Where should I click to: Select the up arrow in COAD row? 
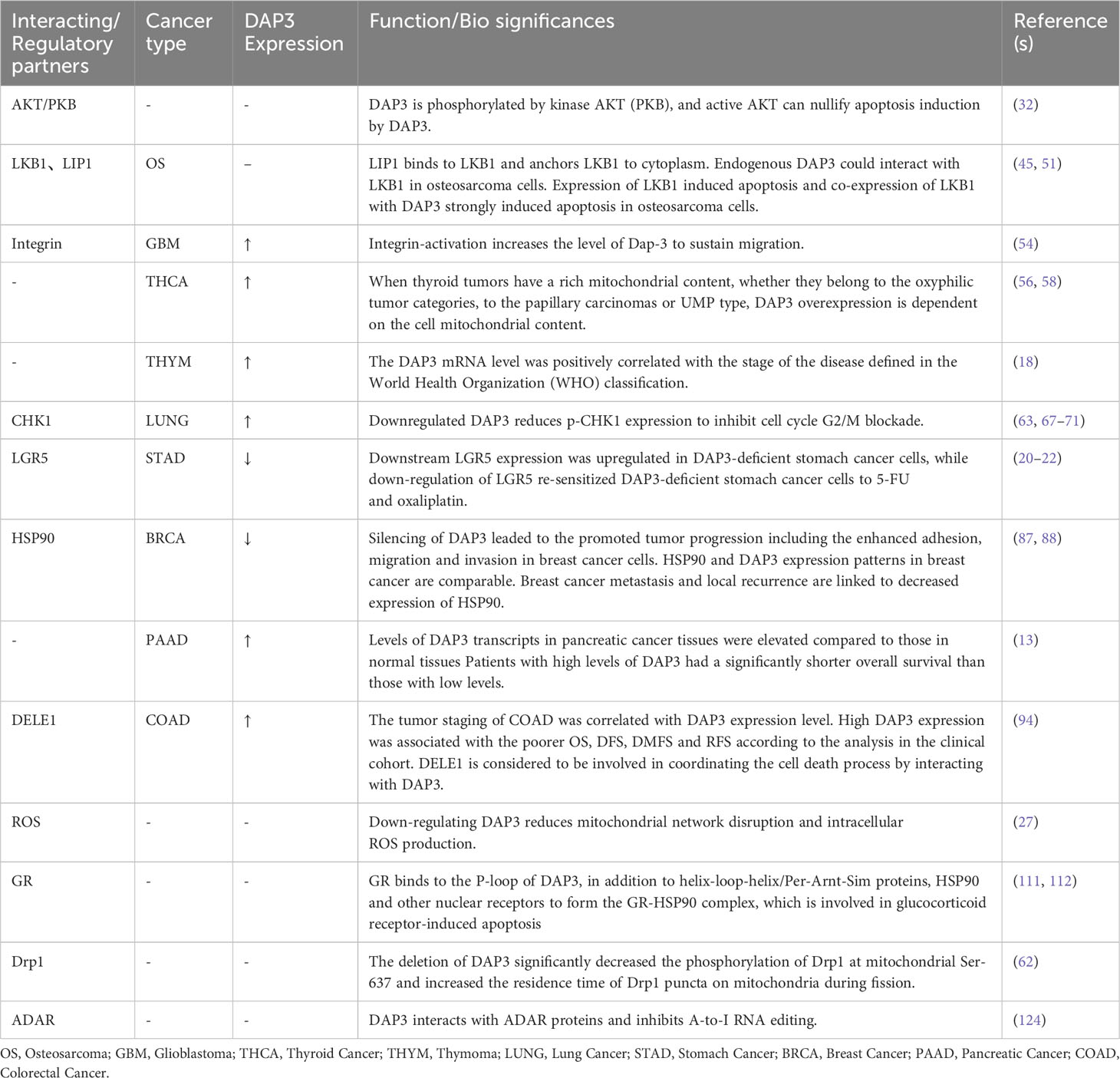click(247, 721)
